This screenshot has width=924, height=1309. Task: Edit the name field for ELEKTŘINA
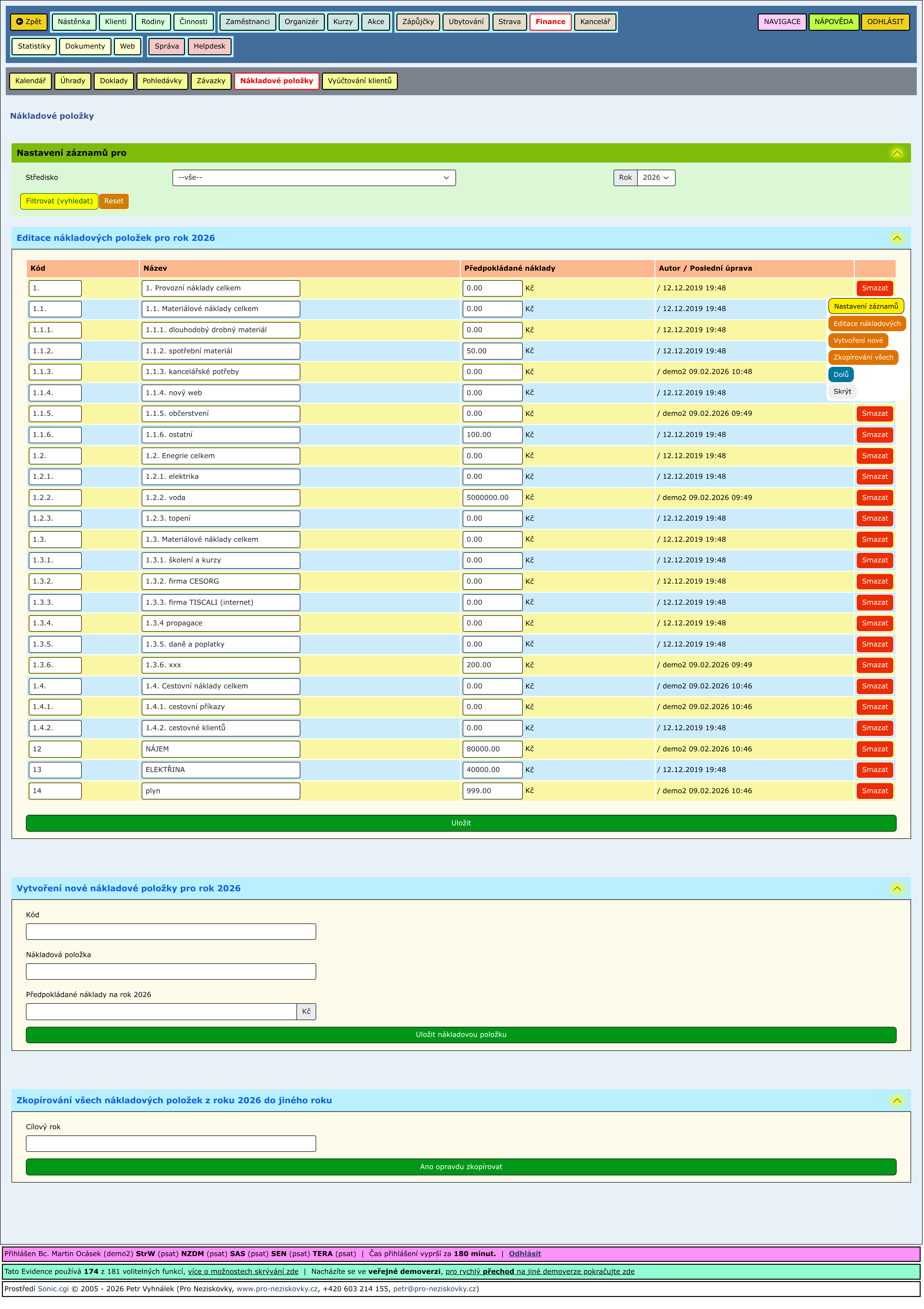pos(221,770)
